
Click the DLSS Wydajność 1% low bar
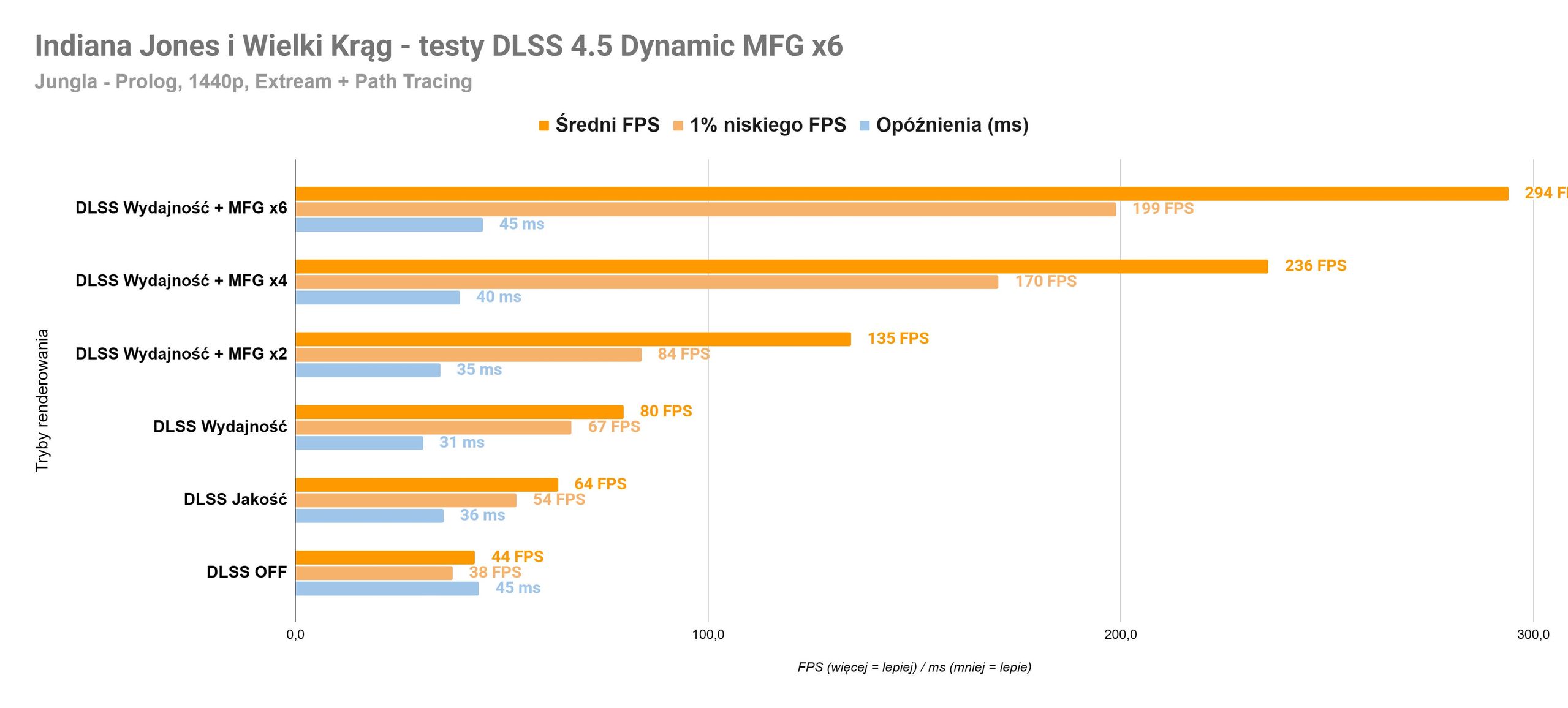click(x=434, y=428)
